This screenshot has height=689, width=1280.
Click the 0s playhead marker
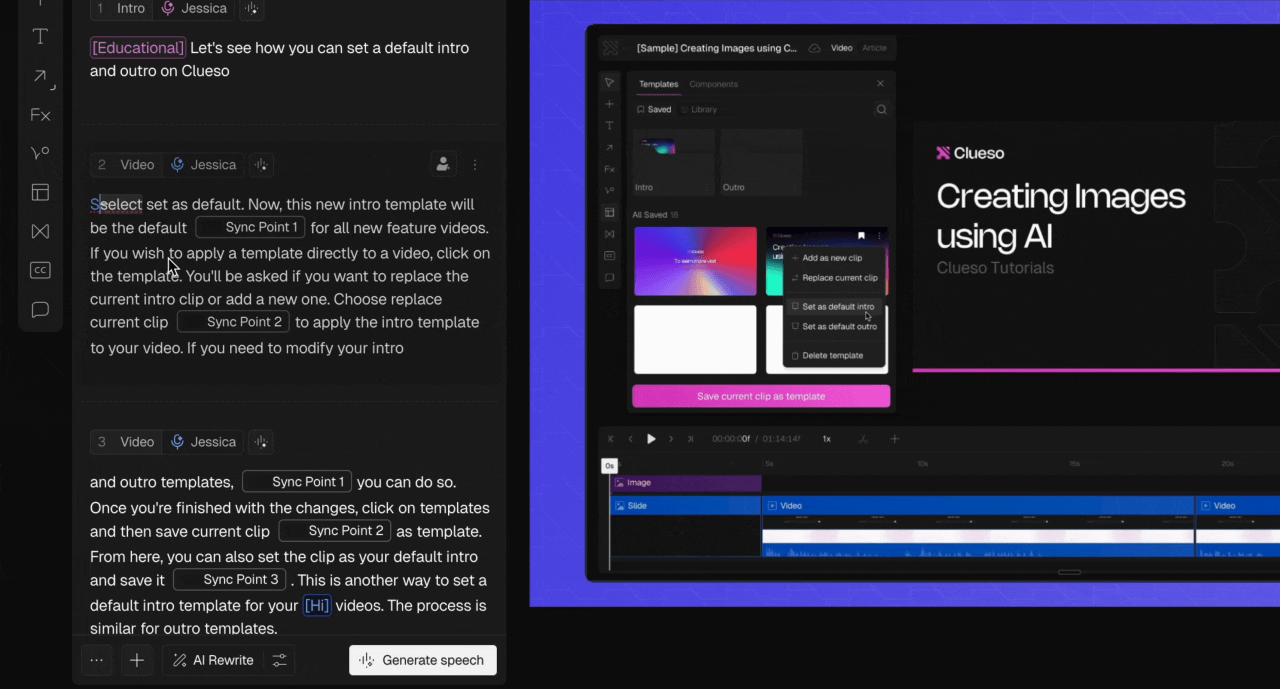609,466
